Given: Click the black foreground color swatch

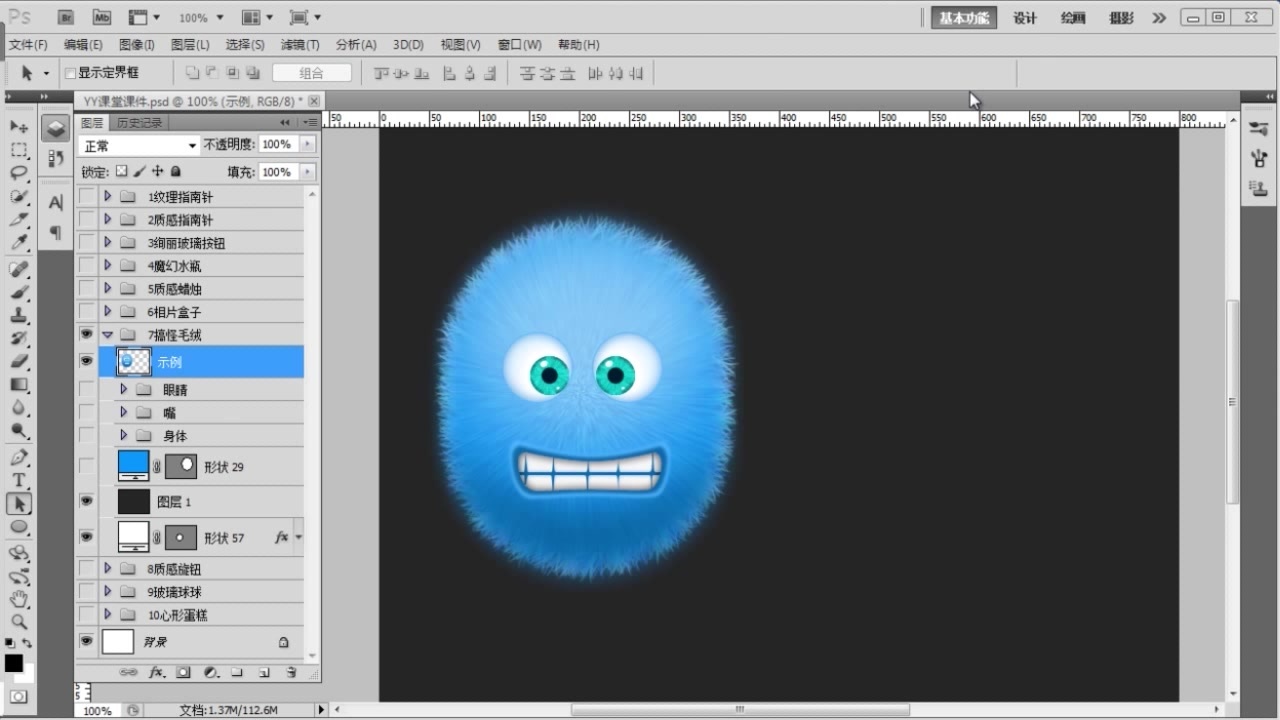Looking at the screenshot, I should tap(13, 663).
